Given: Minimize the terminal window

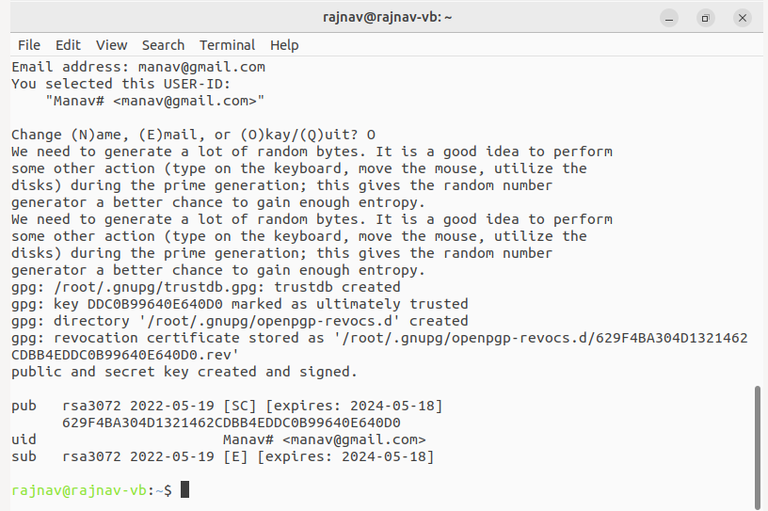Looking at the screenshot, I should click(669, 17).
